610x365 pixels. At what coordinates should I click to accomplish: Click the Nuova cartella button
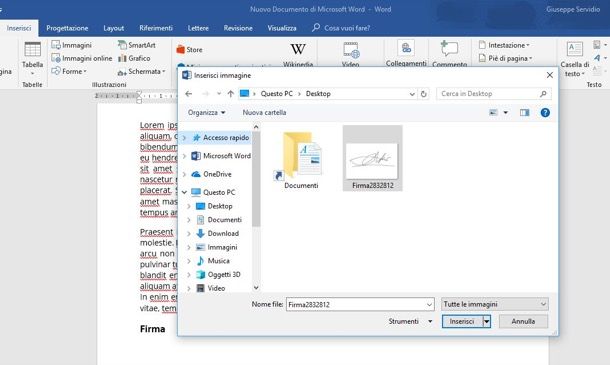pyautogui.click(x=264, y=112)
